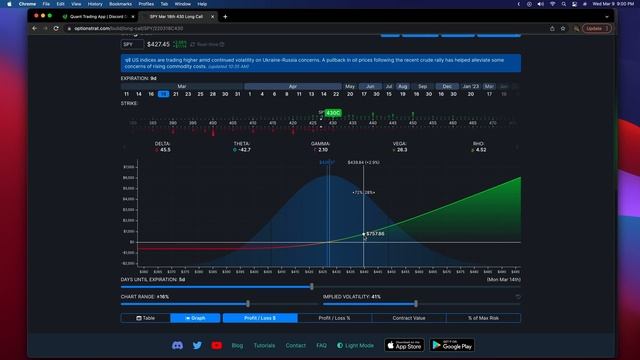Screen dimensions: 640x360
Task: Click the Delta icon next to 45.5
Action: pyautogui.click(x=157, y=150)
